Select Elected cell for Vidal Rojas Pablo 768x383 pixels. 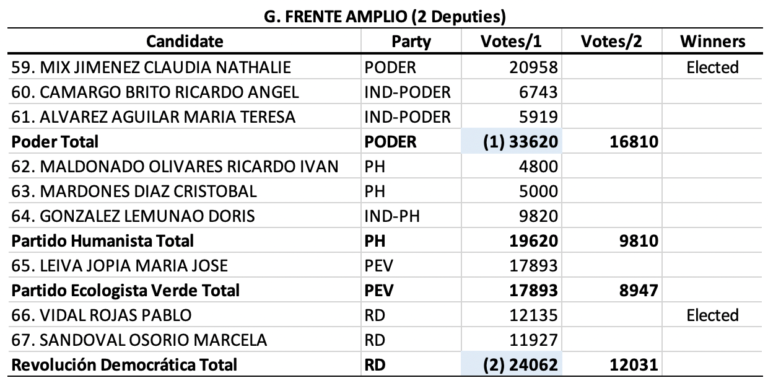point(712,315)
